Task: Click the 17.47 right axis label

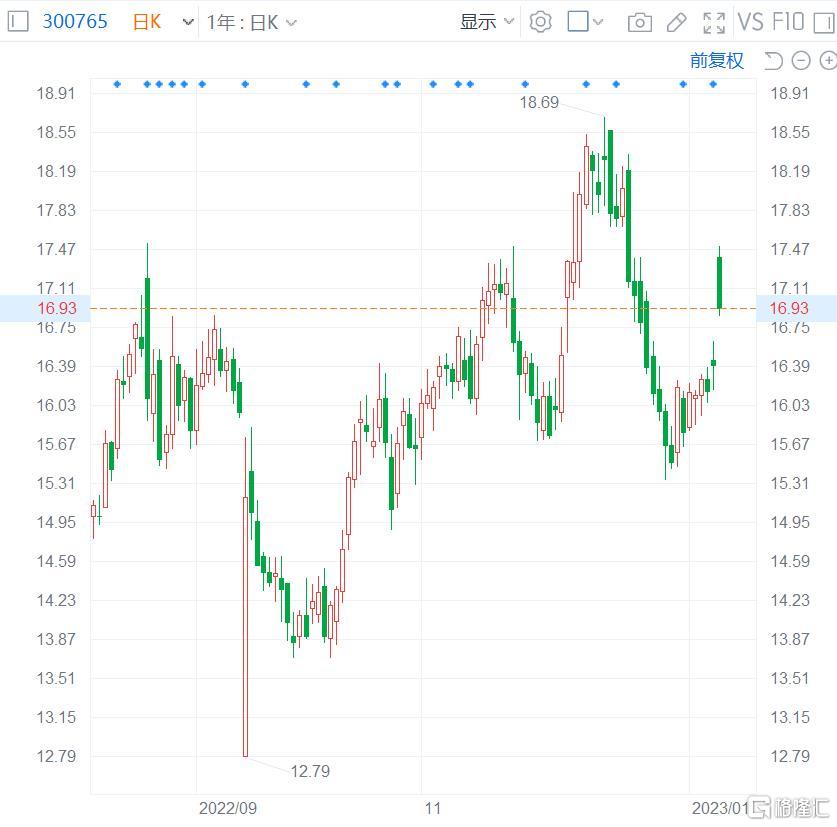Action: [x=789, y=249]
